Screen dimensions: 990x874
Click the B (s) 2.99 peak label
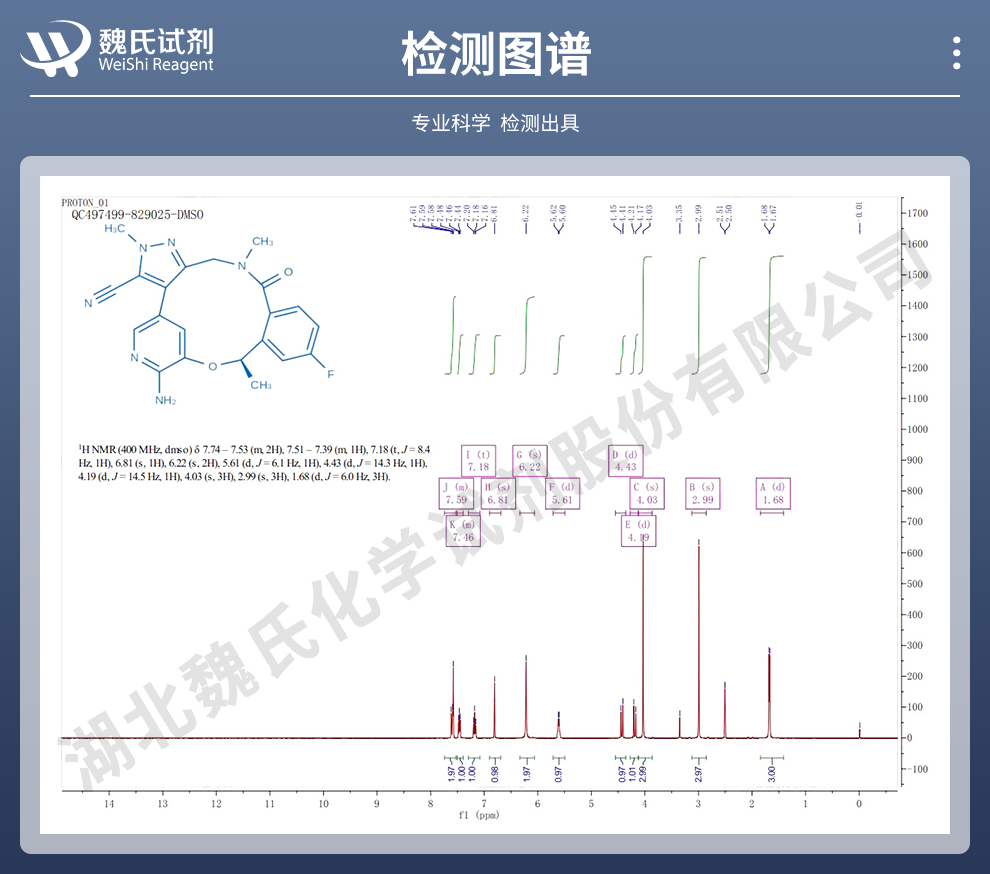pos(703,493)
